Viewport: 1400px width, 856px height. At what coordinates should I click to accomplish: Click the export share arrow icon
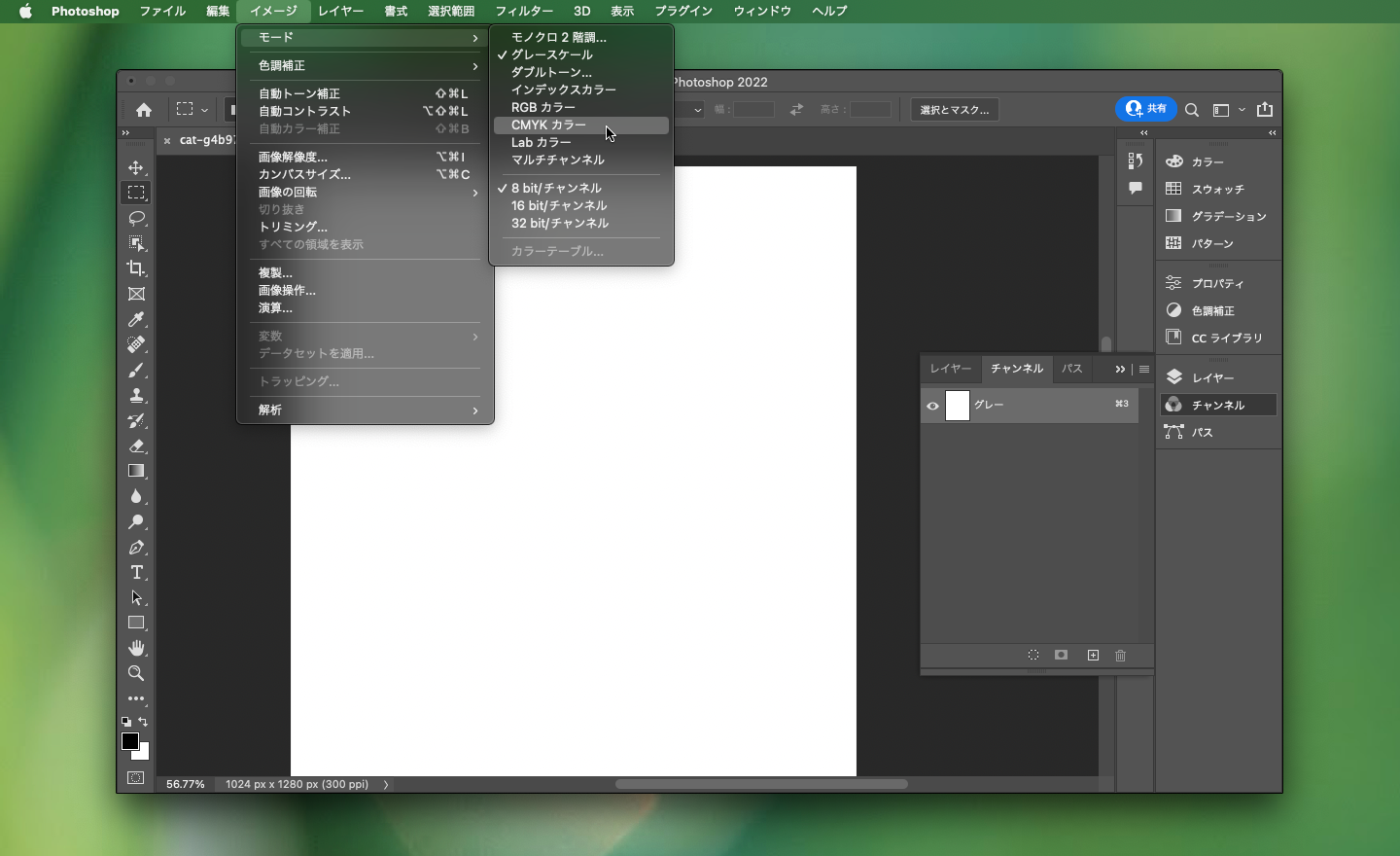(x=1265, y=110)
